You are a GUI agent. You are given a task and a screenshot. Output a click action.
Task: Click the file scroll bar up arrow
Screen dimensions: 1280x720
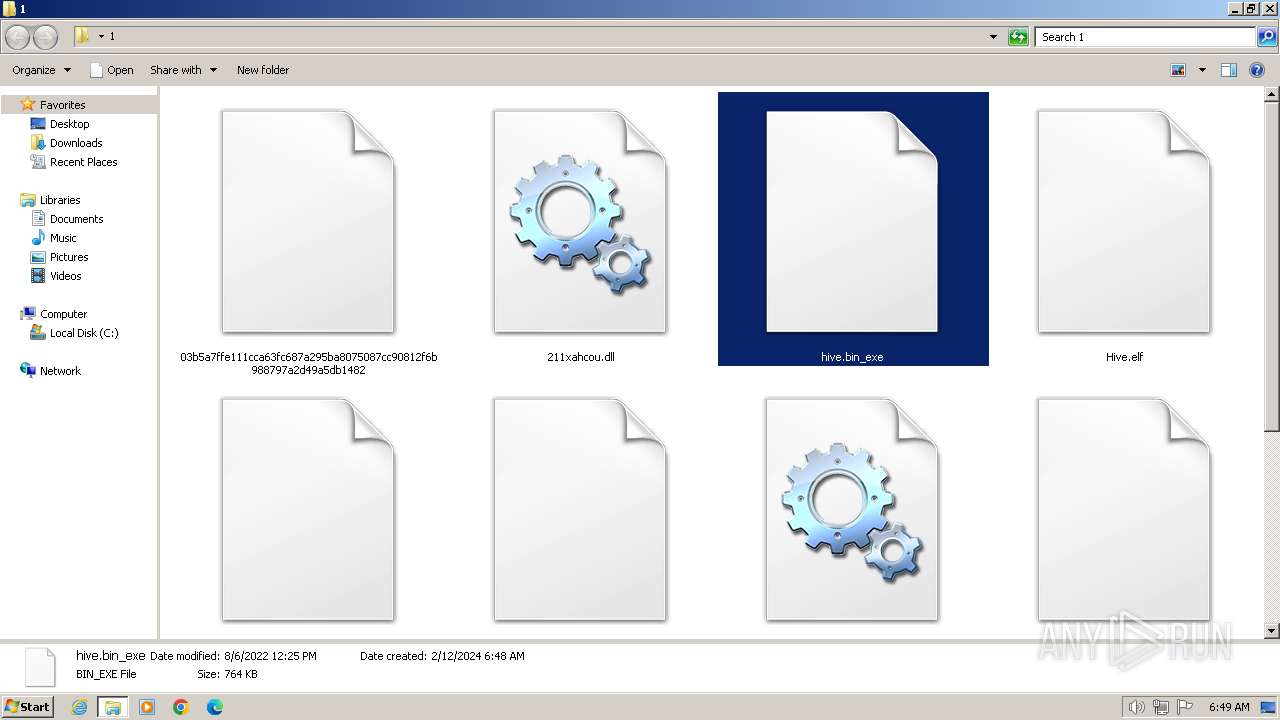[x=1272, y=95]
